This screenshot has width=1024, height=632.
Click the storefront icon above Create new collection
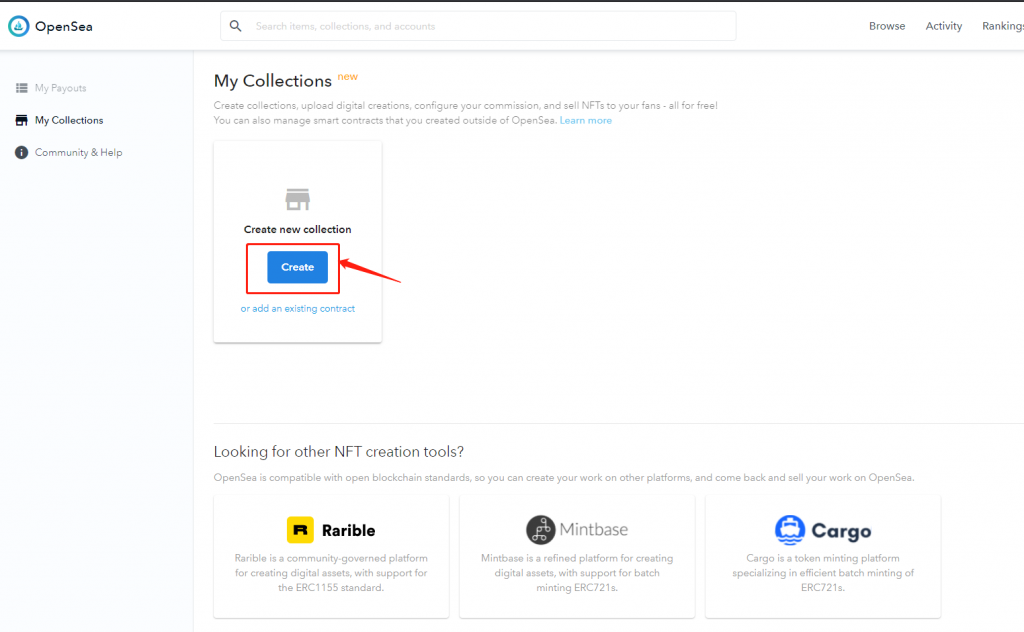tap(298, 199)
